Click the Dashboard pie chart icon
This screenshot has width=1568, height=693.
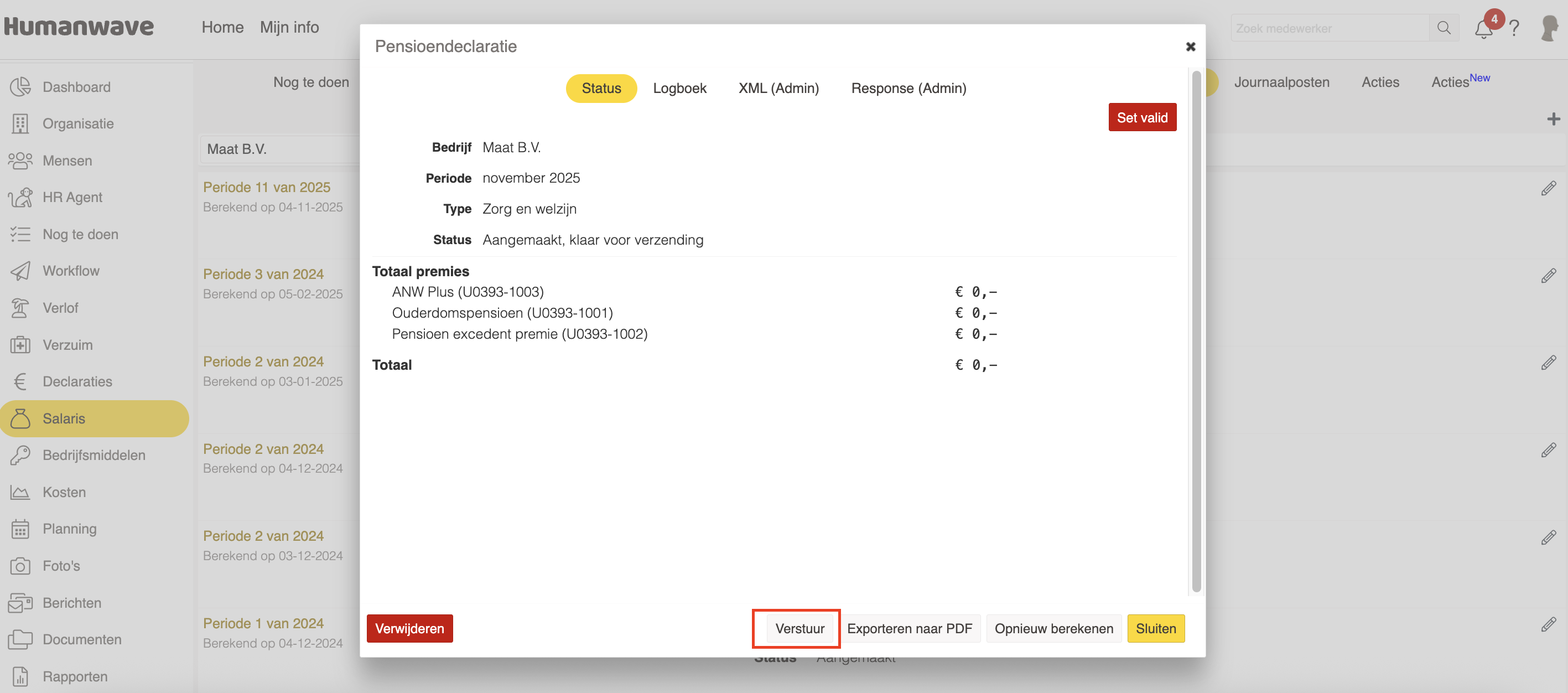tap(20, 86)
